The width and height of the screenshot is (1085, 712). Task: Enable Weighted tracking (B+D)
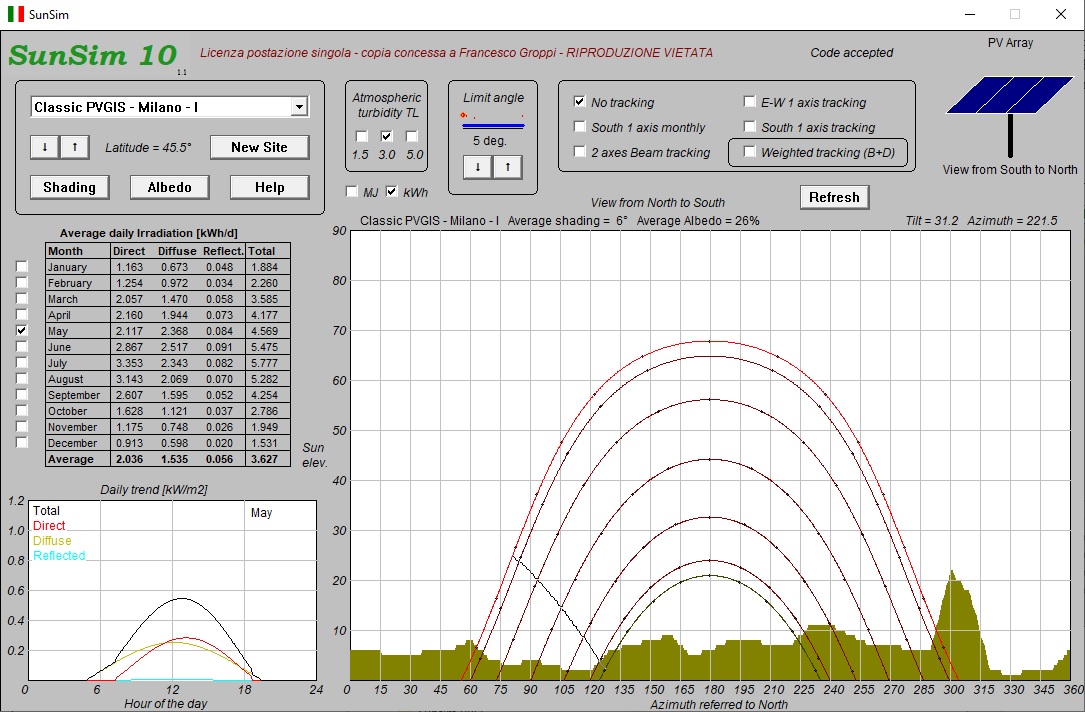point(749,152)
